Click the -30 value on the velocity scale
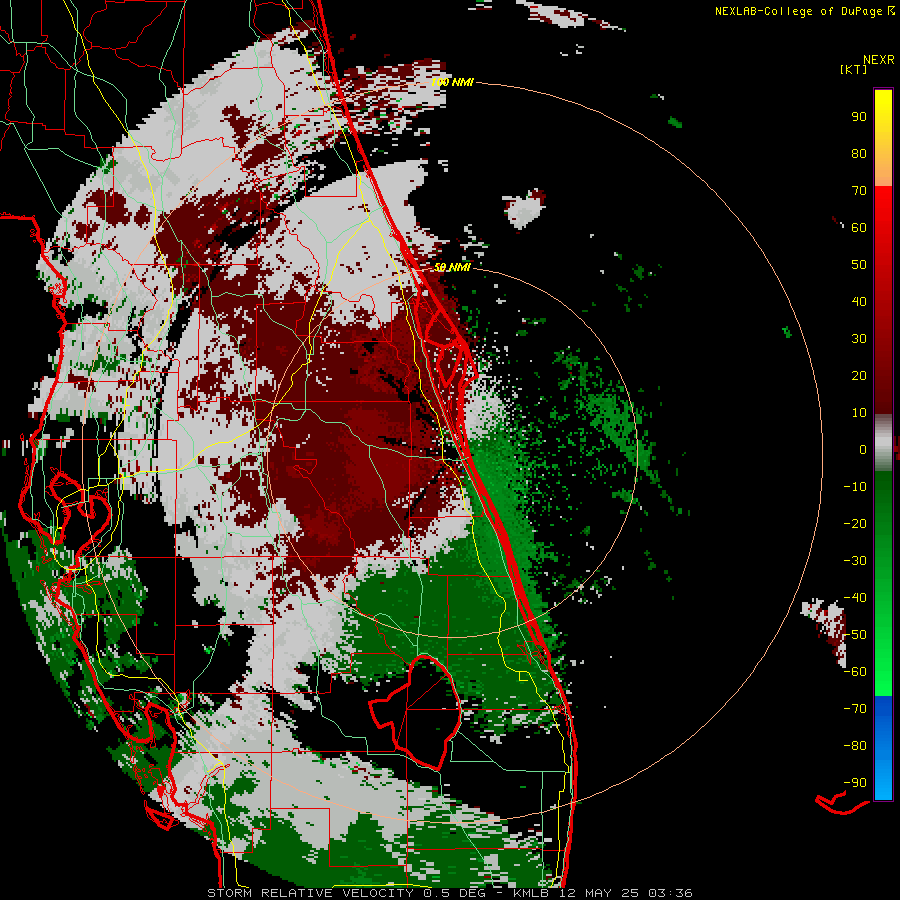This screenshot has width=900, height=900. point(855,561)
